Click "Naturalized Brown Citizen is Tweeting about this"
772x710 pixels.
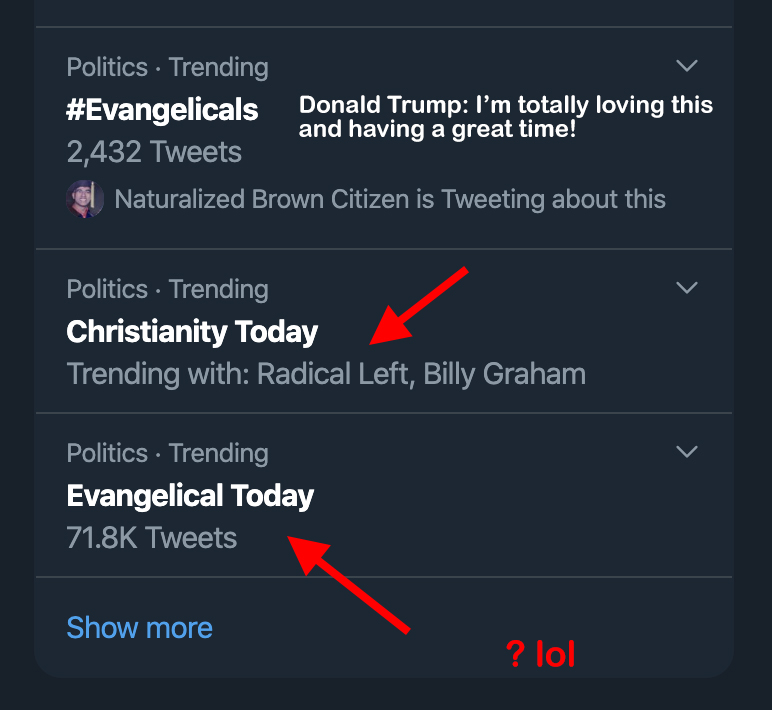coord(390,199)
